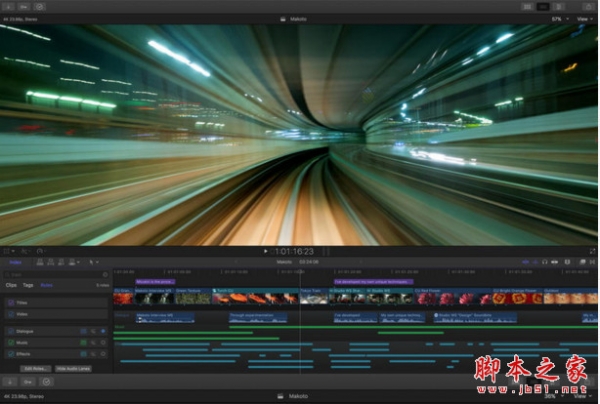
Task: Open the color and audio enhancements dropdown
Action: [24, 251]
